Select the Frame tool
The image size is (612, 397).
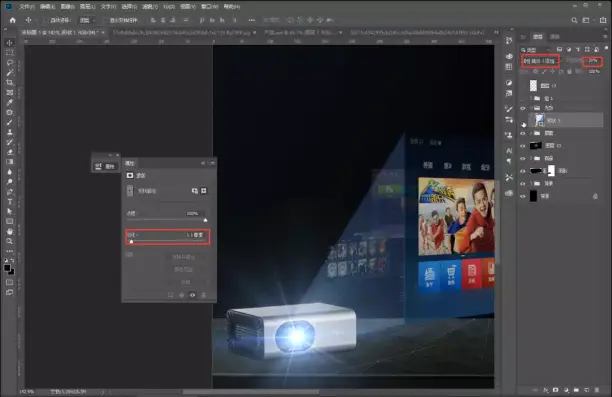(x=10, y=93)
